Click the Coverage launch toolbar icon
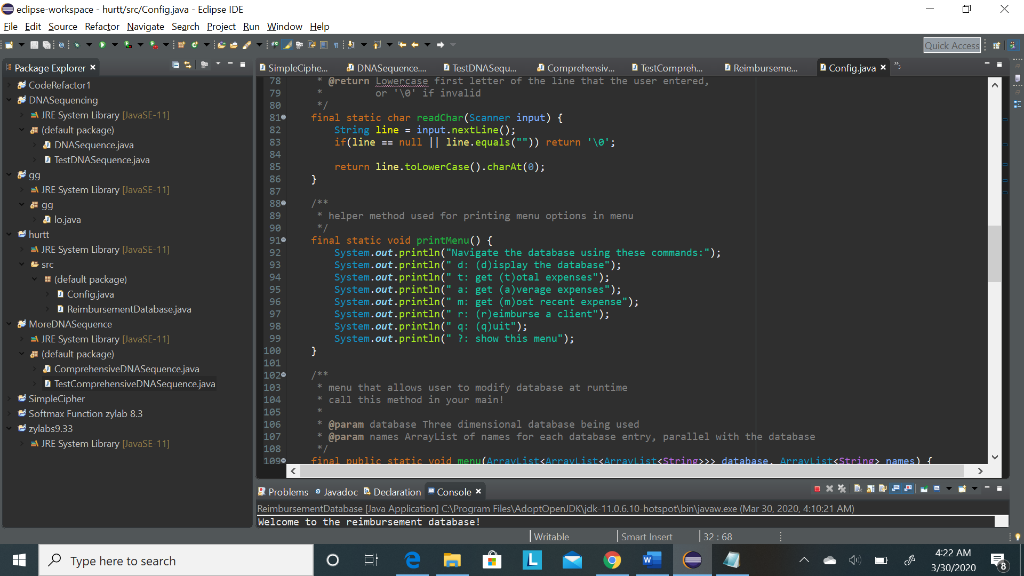This screenshot has width=1024, height=576. (x=128, y=45)
